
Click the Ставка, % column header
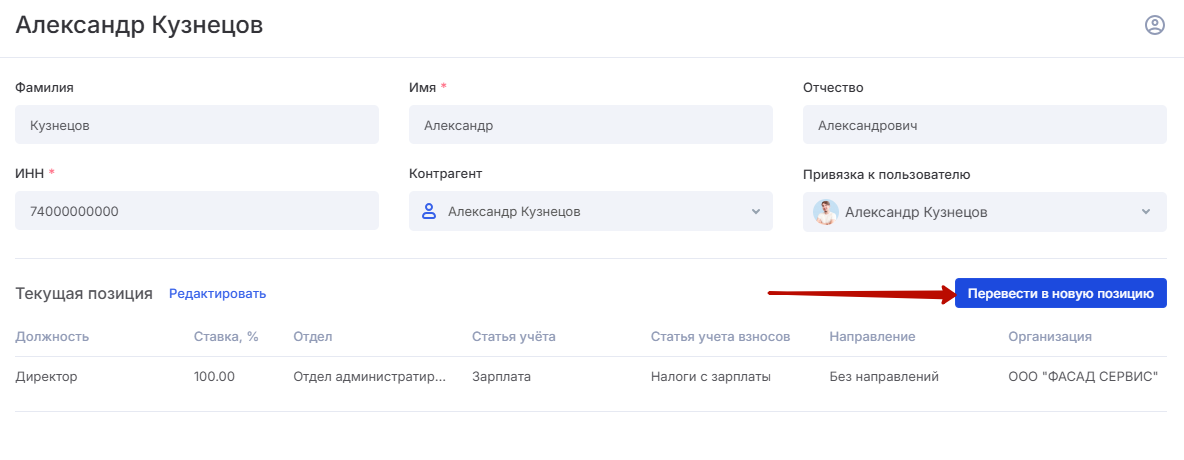point(226,337)
